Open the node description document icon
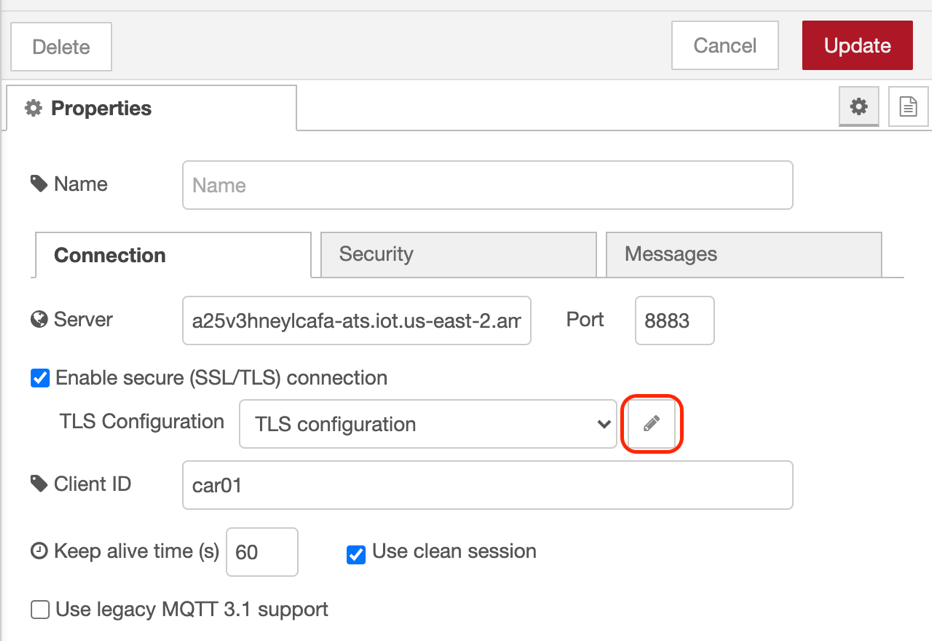 908,106
